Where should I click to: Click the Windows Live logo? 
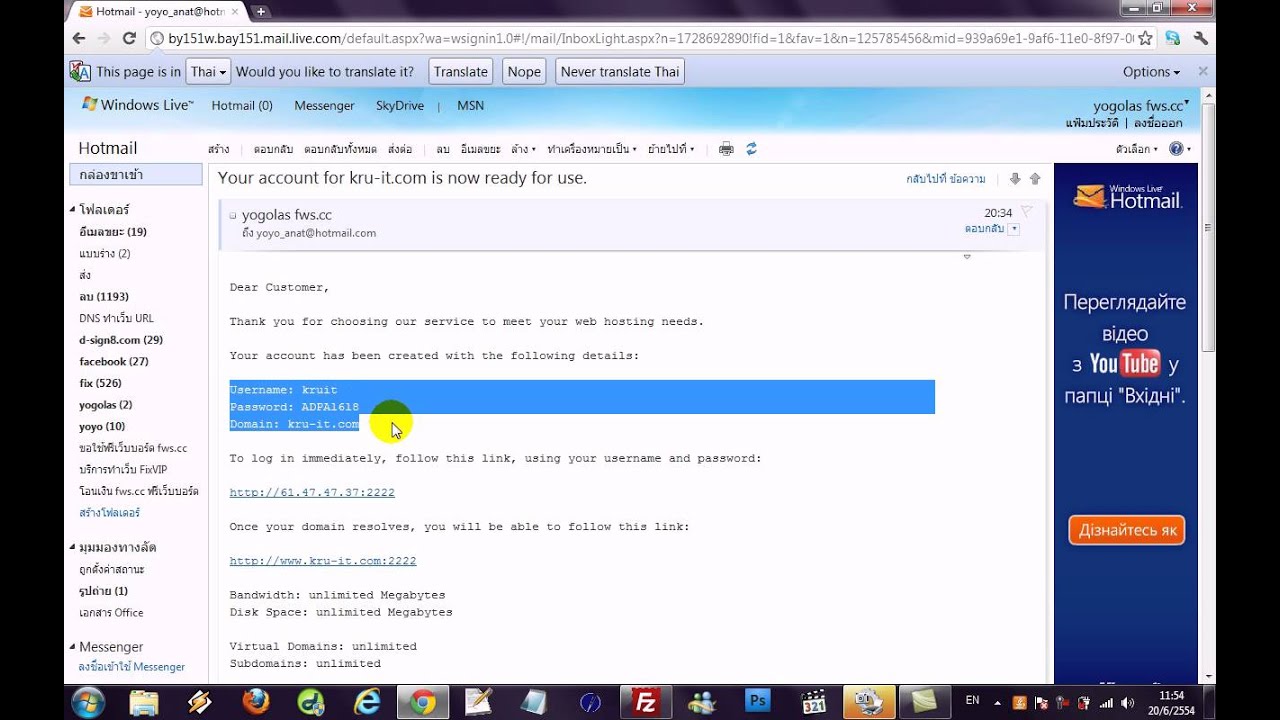[x=137, y=105]
